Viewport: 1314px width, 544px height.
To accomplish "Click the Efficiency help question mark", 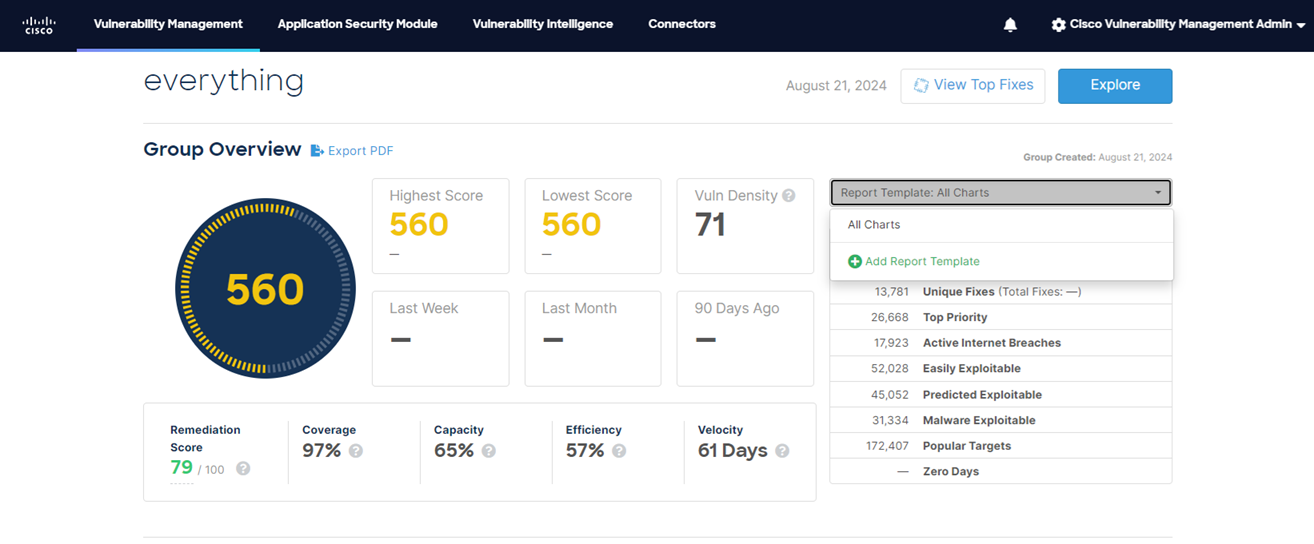I will point(619,451).
